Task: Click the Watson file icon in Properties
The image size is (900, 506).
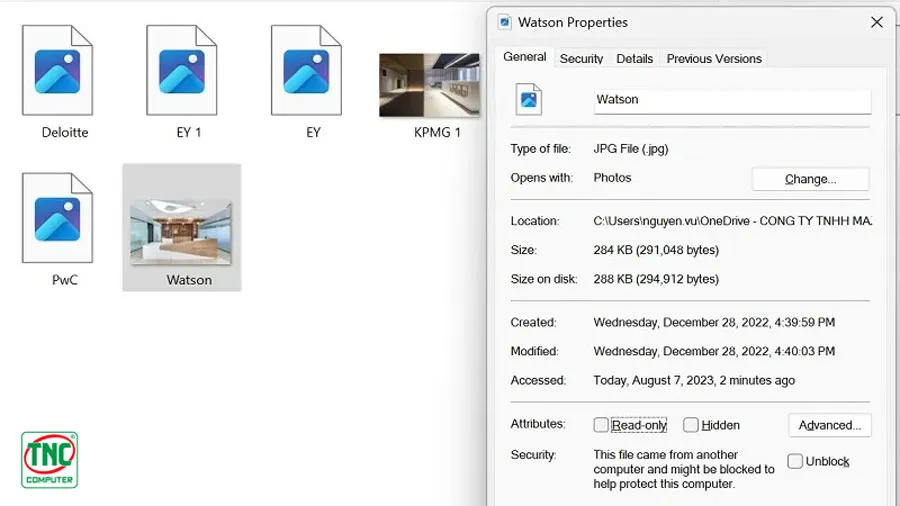Action: coord(529,99)
